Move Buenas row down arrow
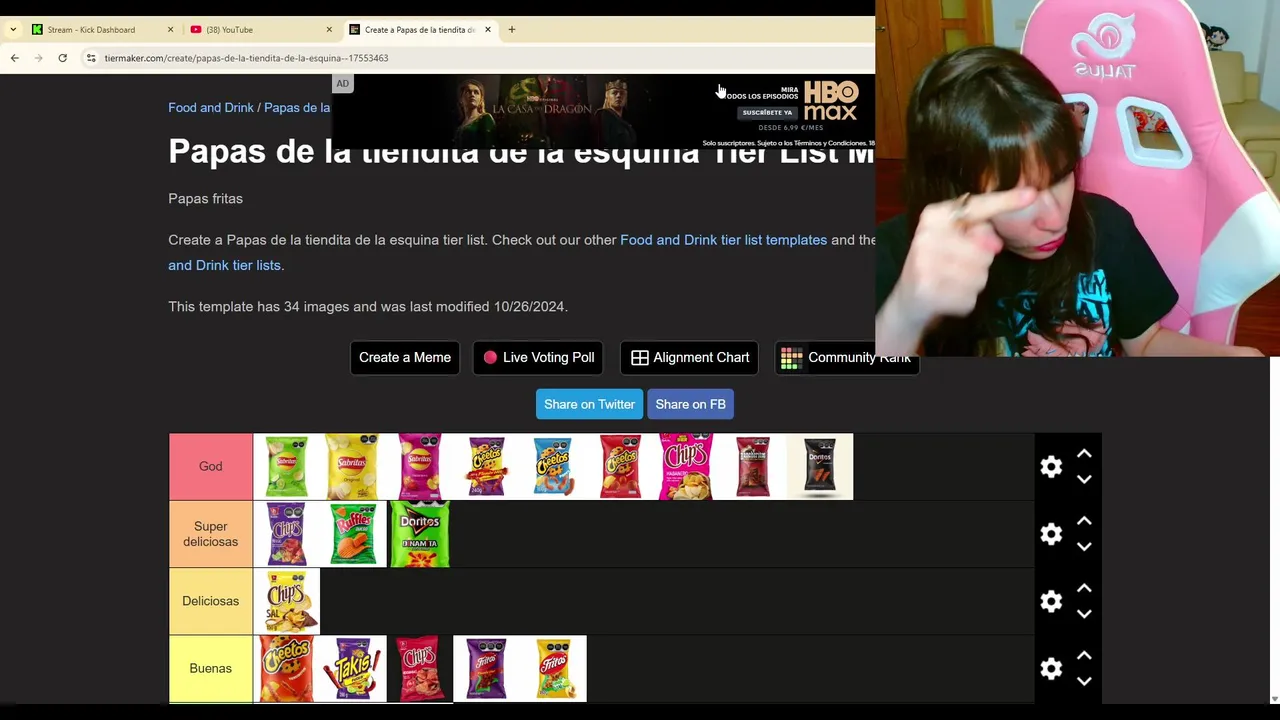This screenshot has height=720, width=1280. [1084, 681]
